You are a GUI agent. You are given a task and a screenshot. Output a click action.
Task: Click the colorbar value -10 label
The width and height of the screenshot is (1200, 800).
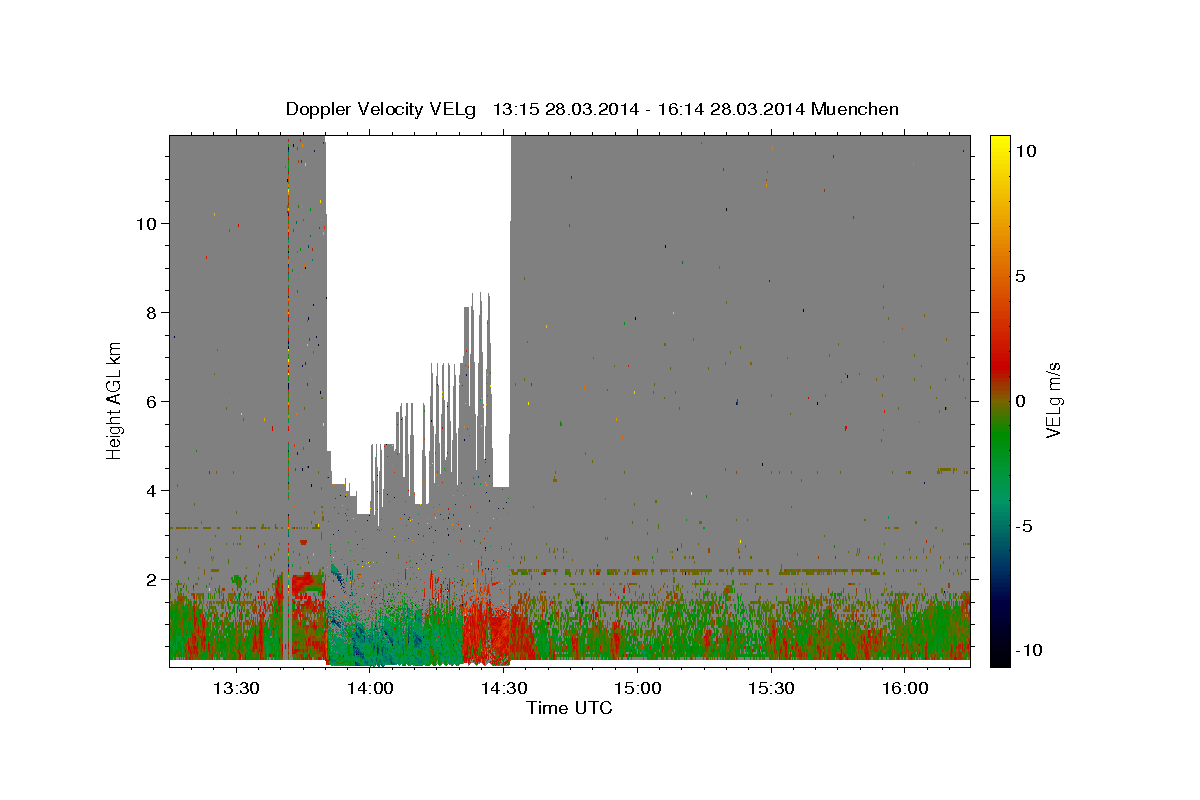point(1029,651)
